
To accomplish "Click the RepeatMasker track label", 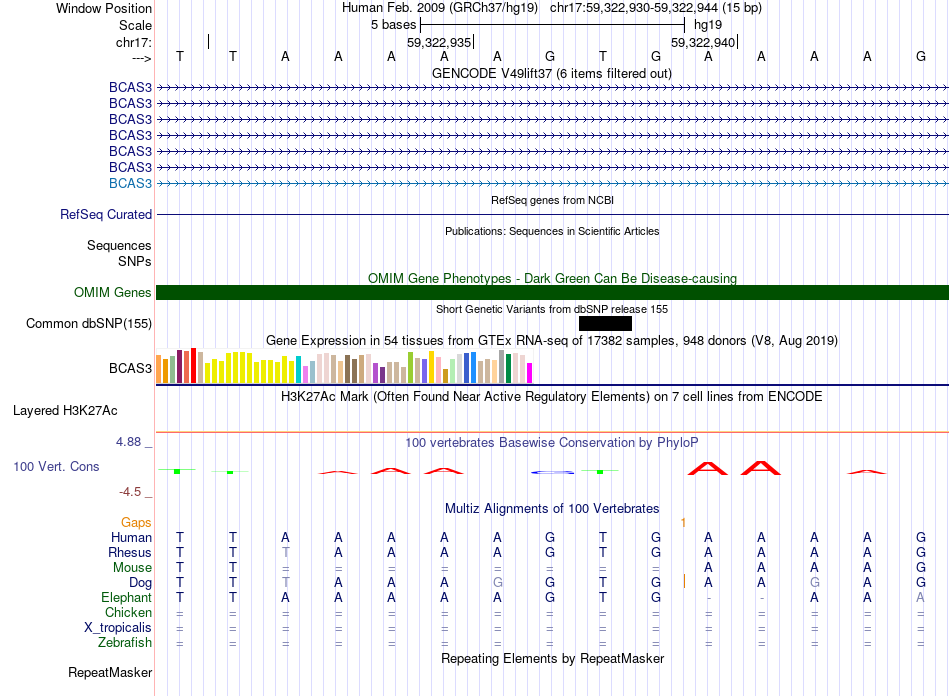I will tap(110, 673).
